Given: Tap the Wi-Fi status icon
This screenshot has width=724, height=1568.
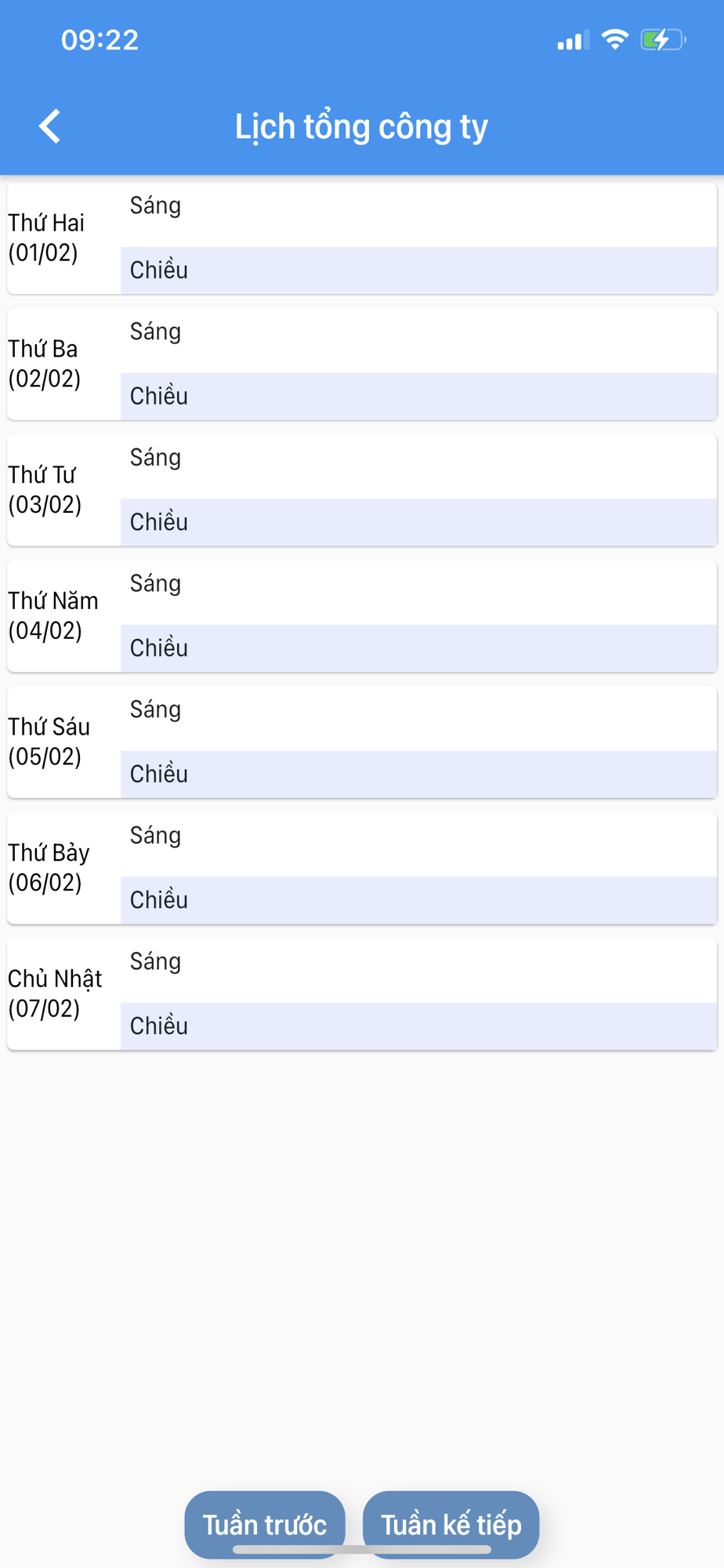Looking at the screenshot, I should (615, 39).
